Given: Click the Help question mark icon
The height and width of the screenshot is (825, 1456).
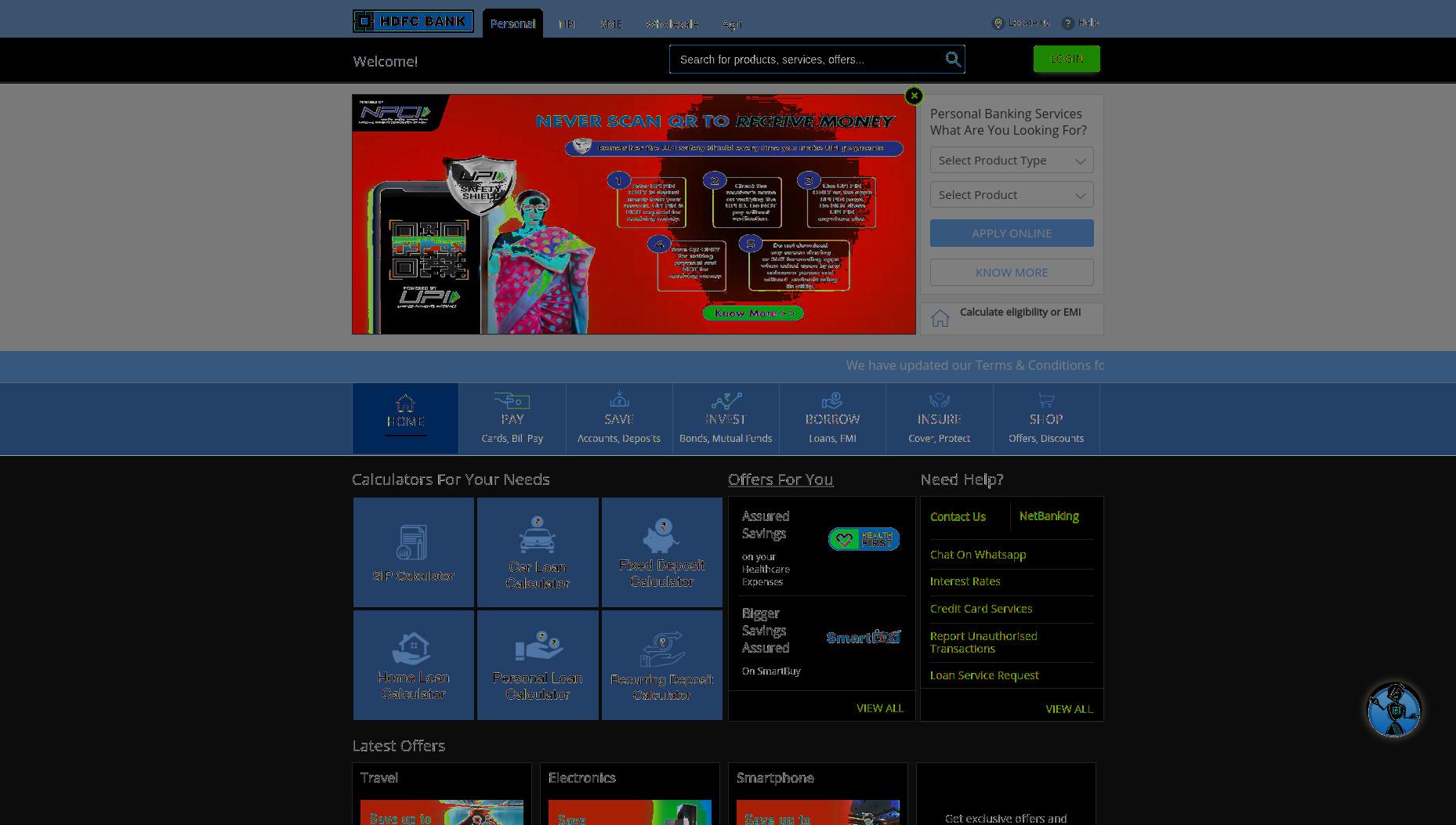Looking at the screenshot, I should [1067, 24].
